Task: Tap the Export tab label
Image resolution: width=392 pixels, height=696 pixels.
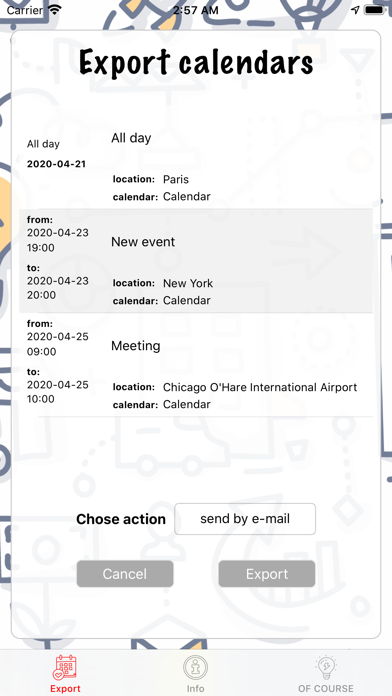Action: 65,689
